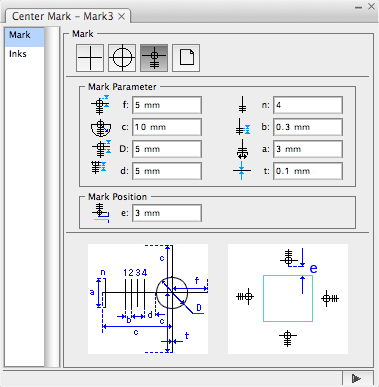Select the plain crosshair mark style
The image size is (379, 387).
click(90, 58)
